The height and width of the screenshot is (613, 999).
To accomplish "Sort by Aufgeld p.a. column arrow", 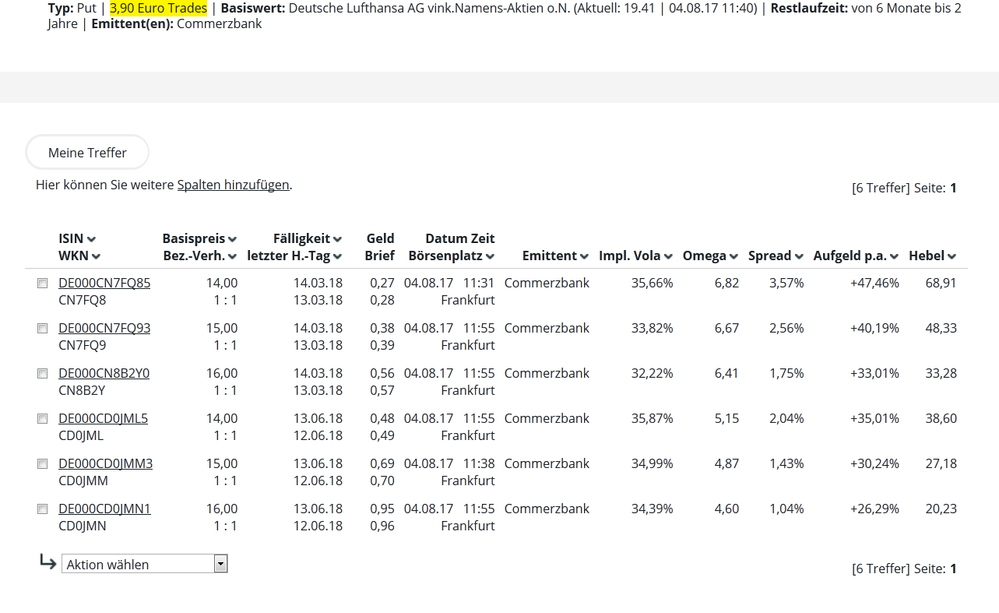I will (x=894, y=257).
